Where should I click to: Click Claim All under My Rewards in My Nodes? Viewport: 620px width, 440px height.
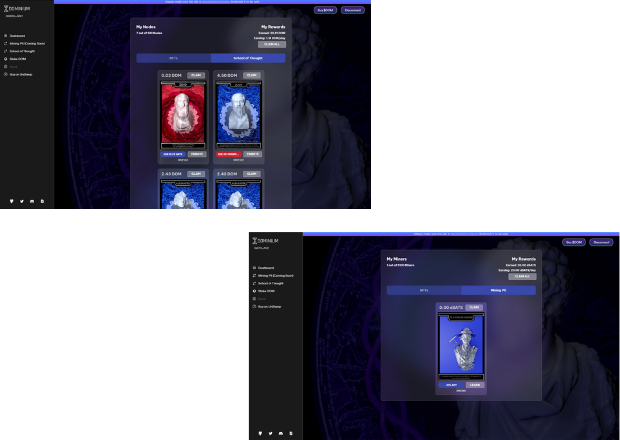[272, 44]
